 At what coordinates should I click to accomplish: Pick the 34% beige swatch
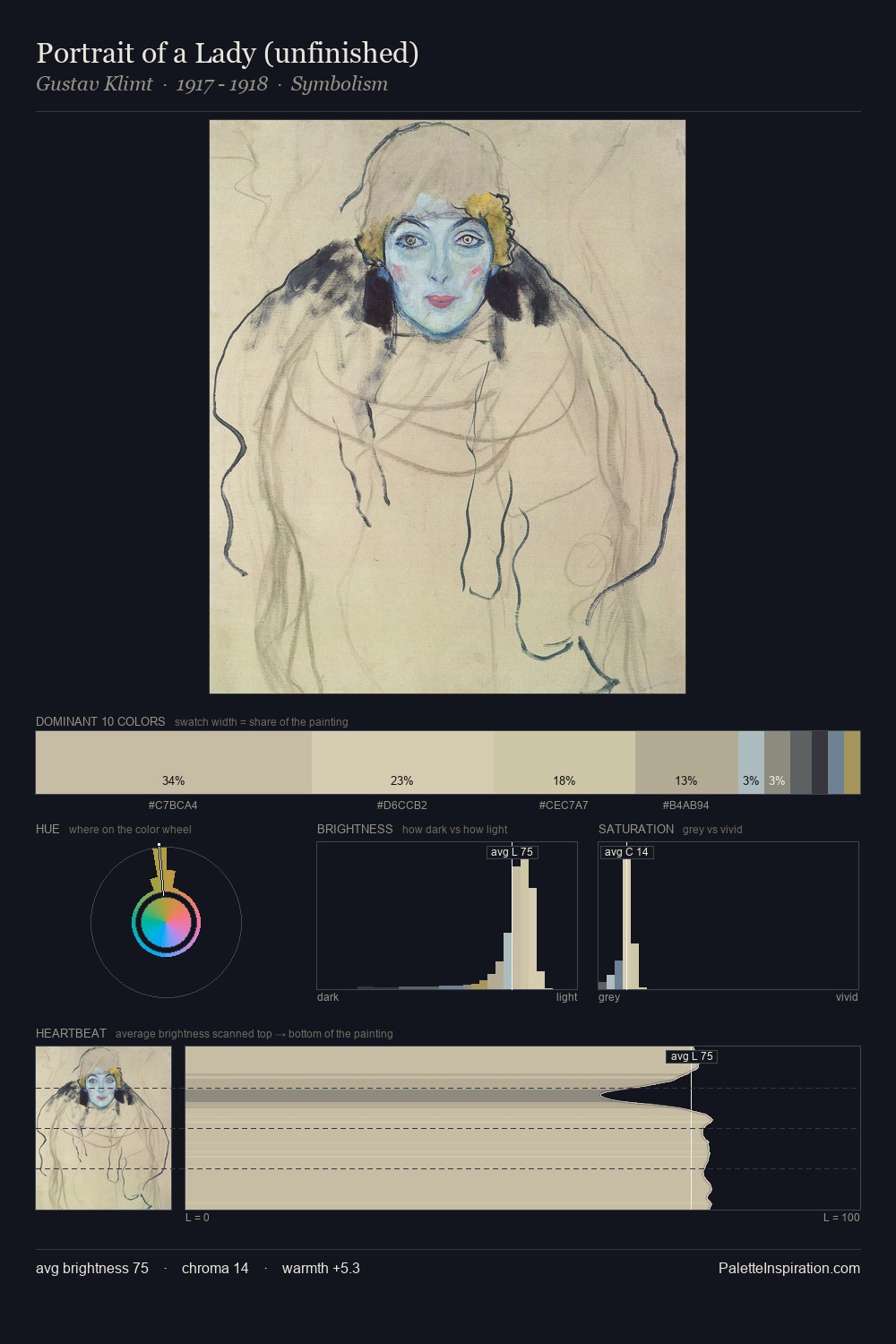(174, 762)
